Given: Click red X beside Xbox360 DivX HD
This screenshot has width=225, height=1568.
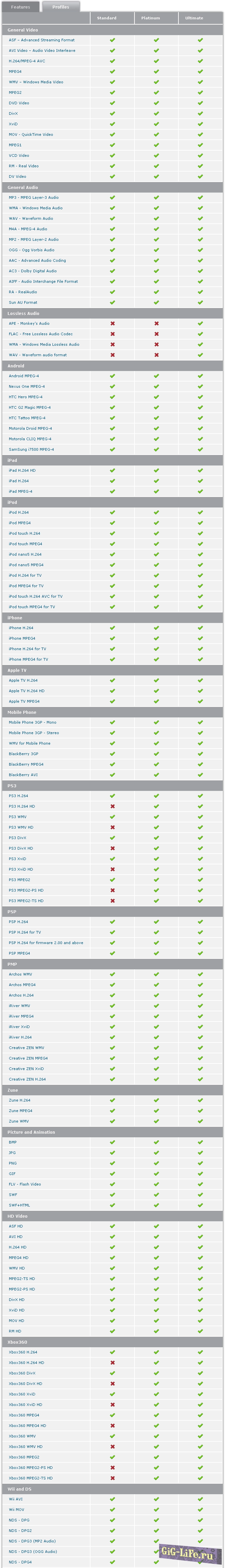Looking at the screenshot, I should (x=113, y=1384).
